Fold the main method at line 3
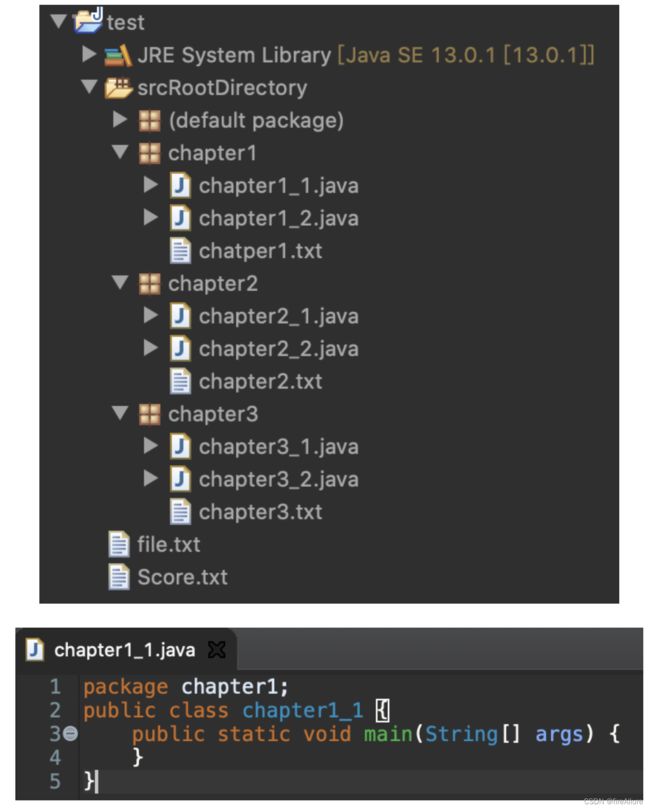Image resolution: width=650 pixels, height=809 pixels. point(71,733)
